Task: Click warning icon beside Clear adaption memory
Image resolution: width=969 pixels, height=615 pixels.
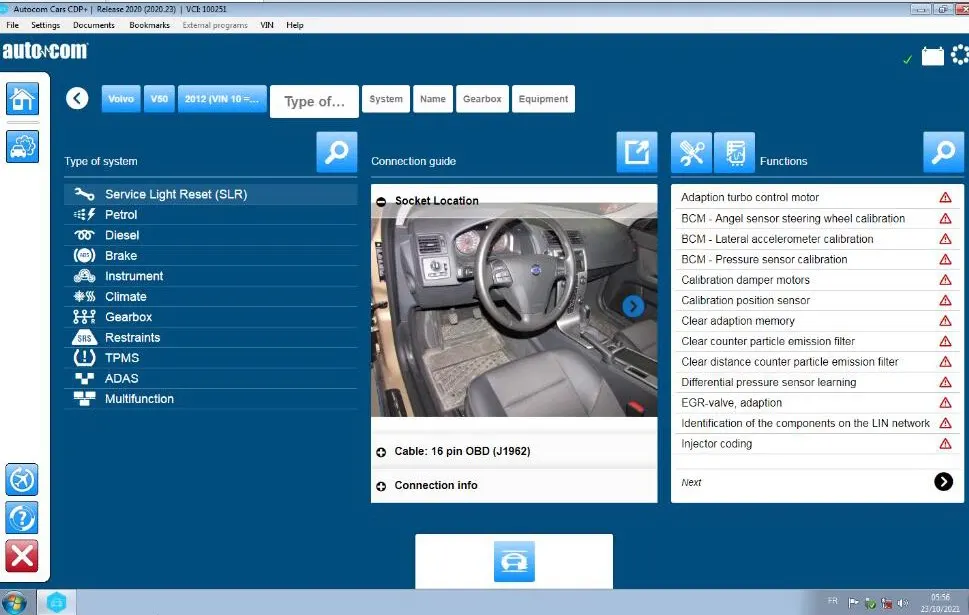Action: [x=946, y=321]
